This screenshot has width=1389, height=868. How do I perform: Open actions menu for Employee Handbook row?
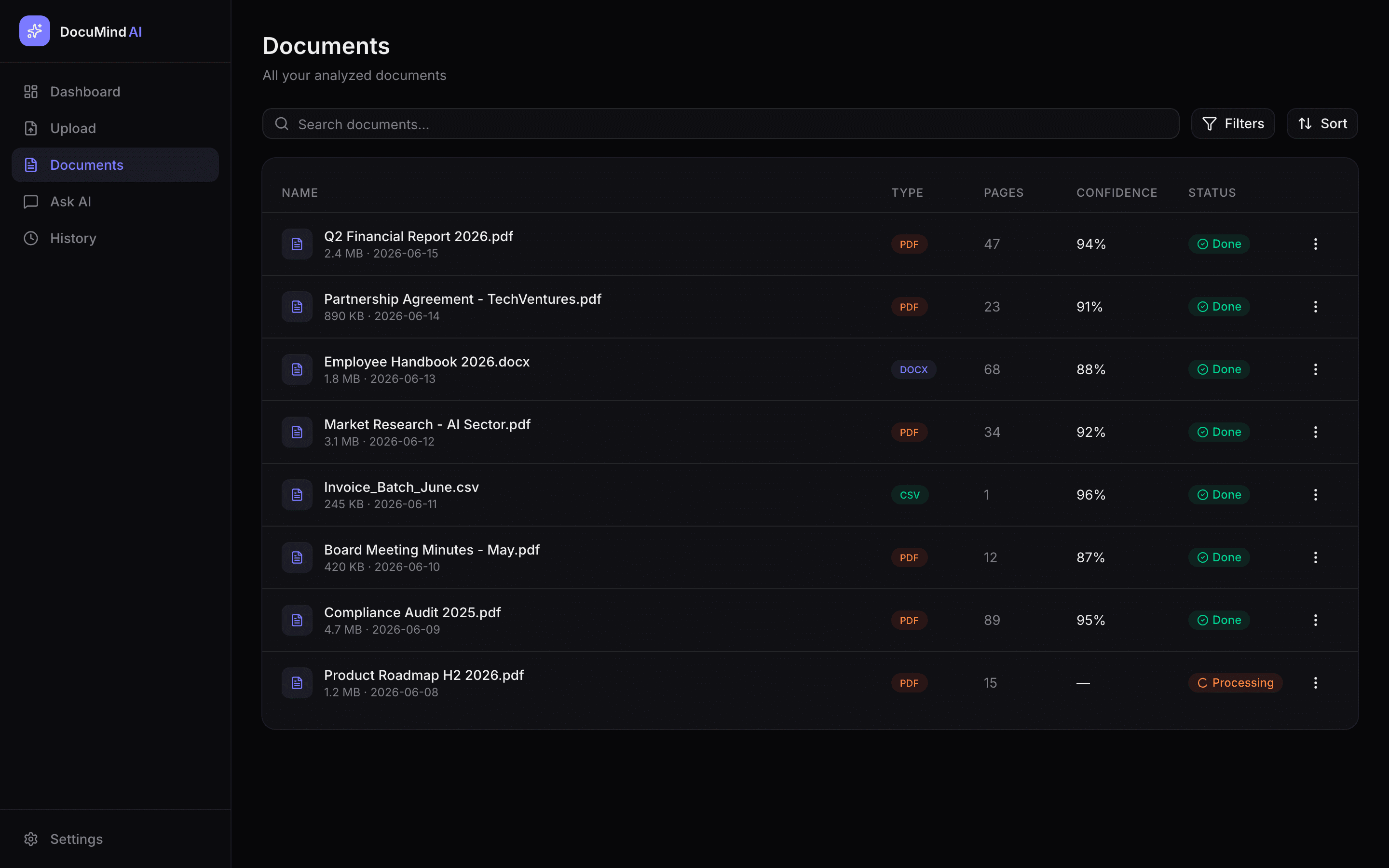[x=1316, y=369]
